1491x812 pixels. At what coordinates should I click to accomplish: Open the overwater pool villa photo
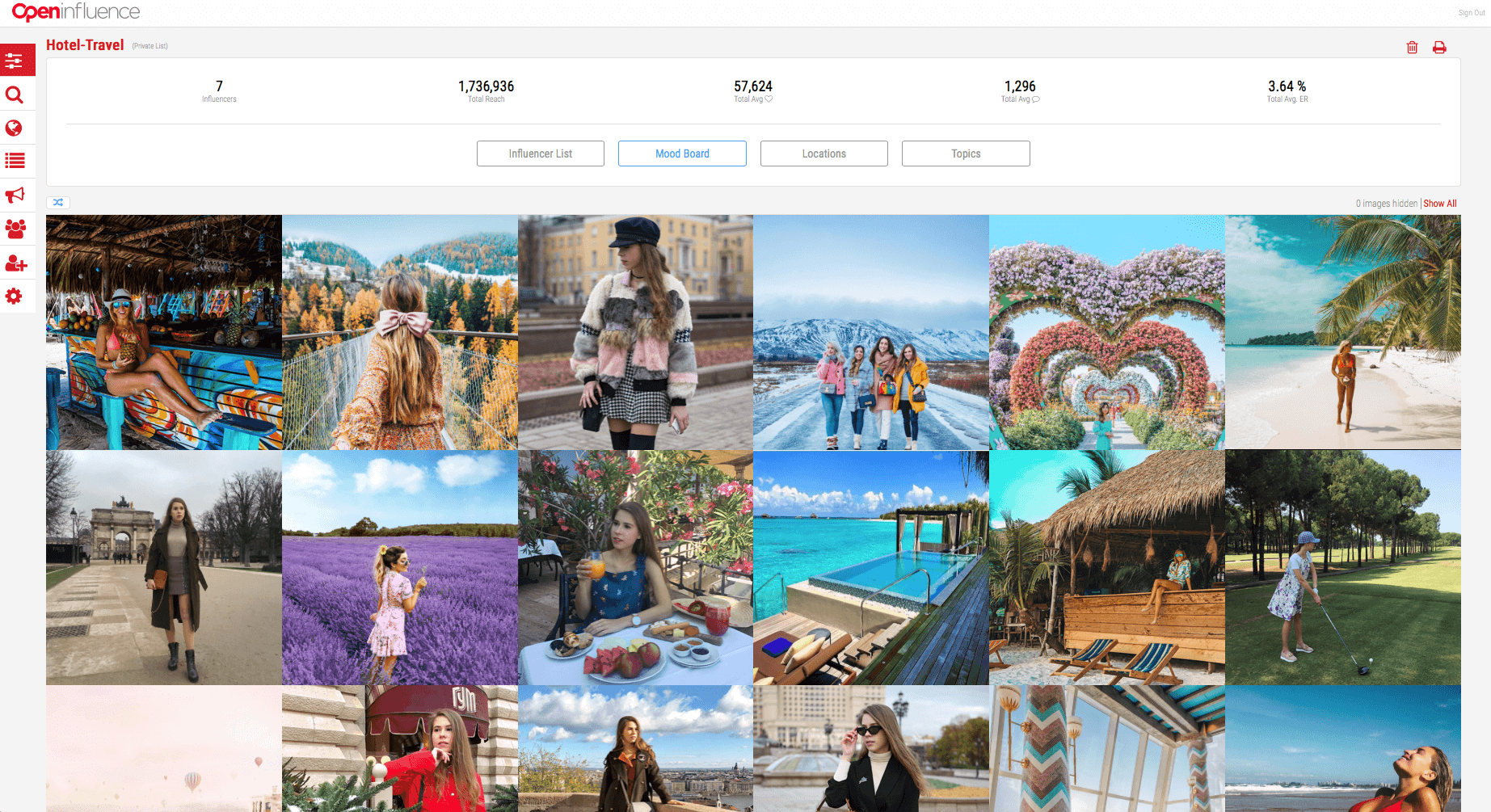click(871, 568)
